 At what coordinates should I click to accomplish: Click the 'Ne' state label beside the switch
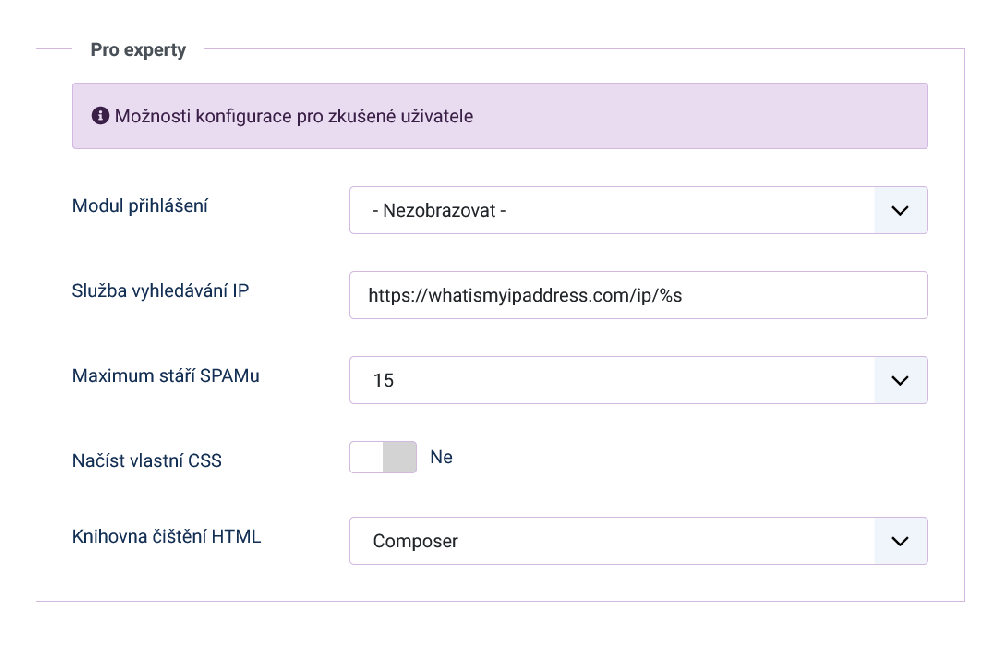[441, 457]
